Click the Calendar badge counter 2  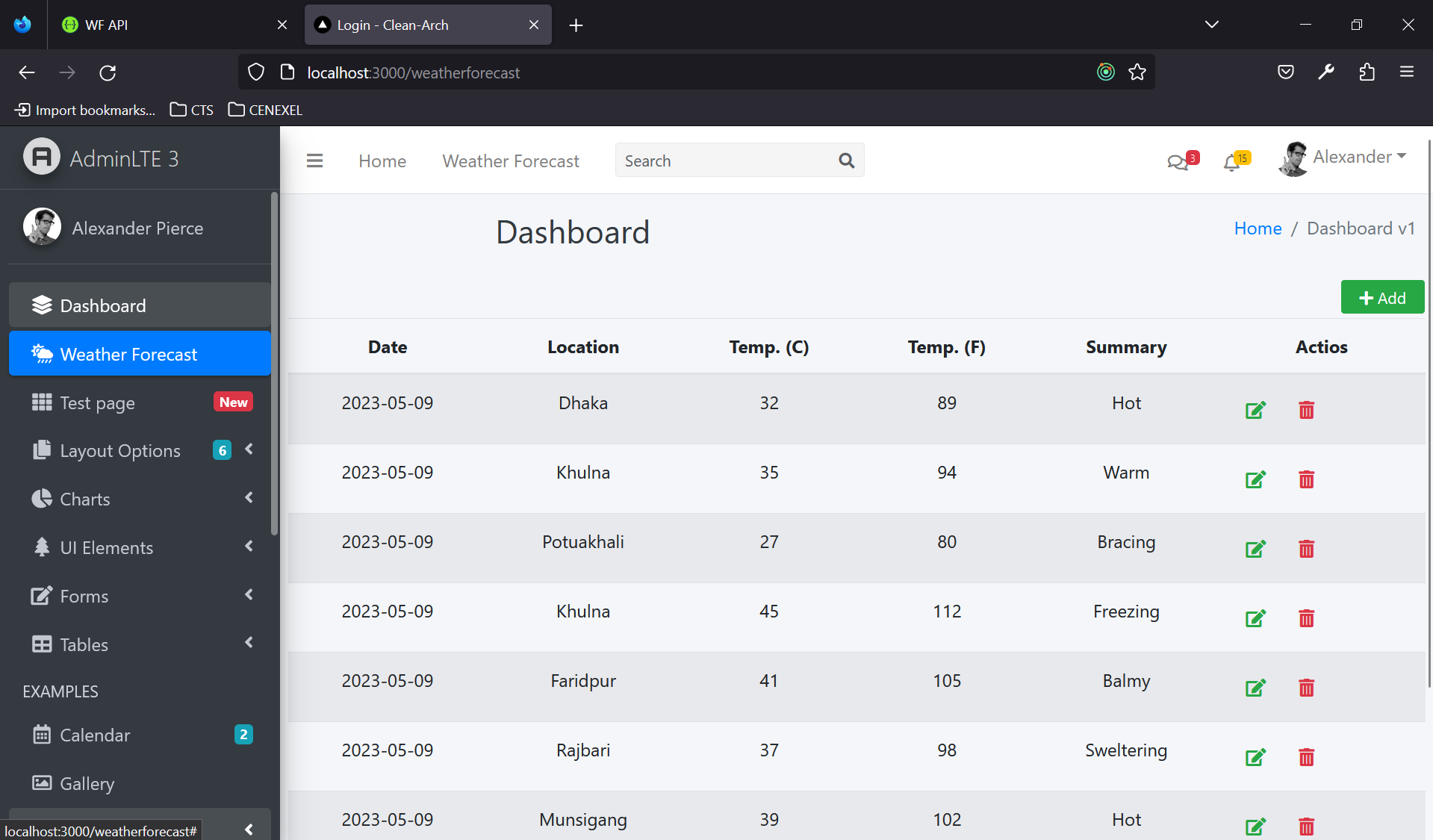(x=243, y=734)
